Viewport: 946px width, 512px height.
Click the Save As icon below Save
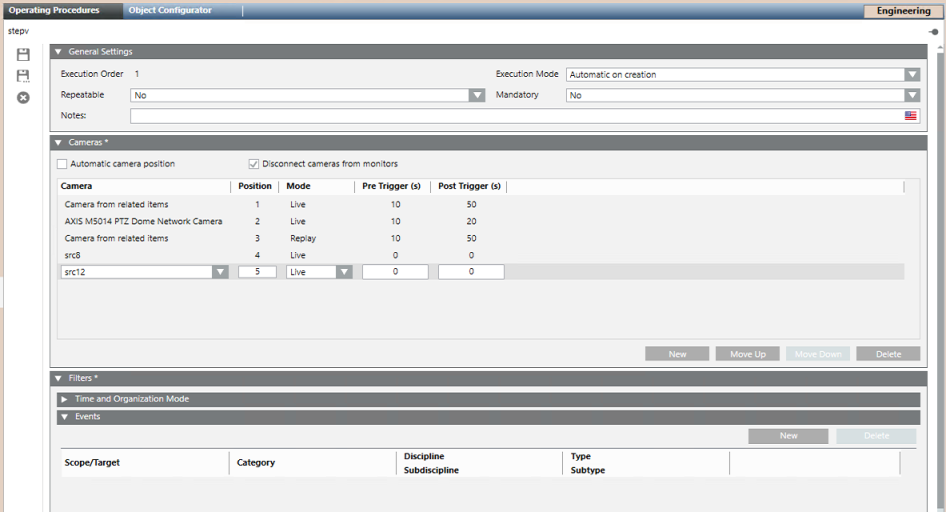pyautogui.click(x=23, y=76)
